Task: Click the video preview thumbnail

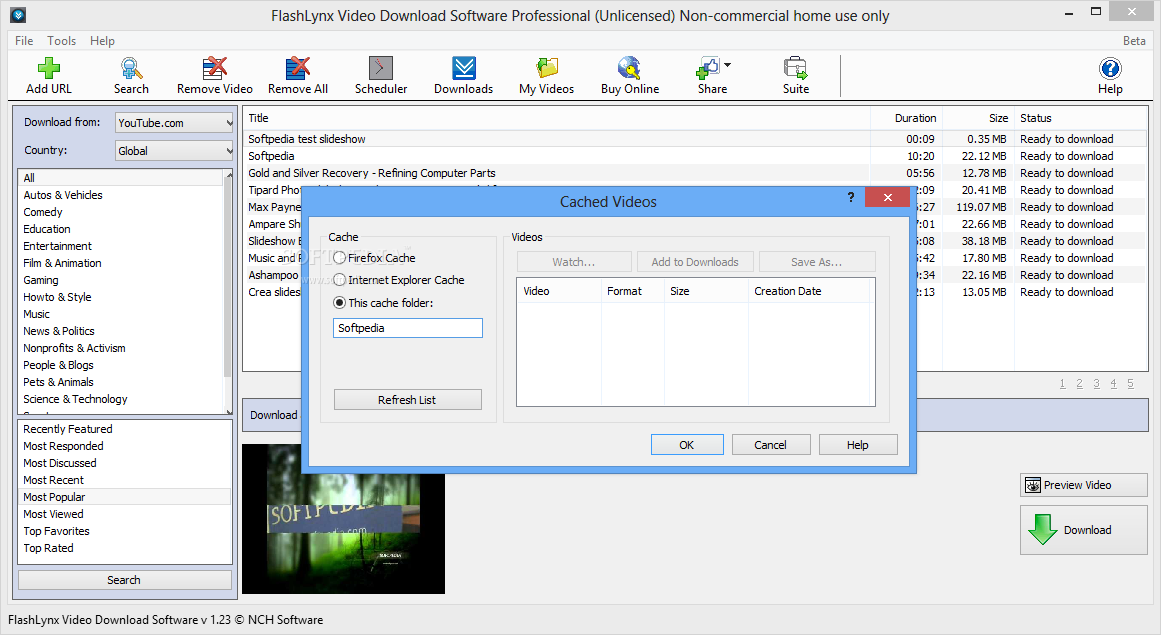Action: click(344, 519)
